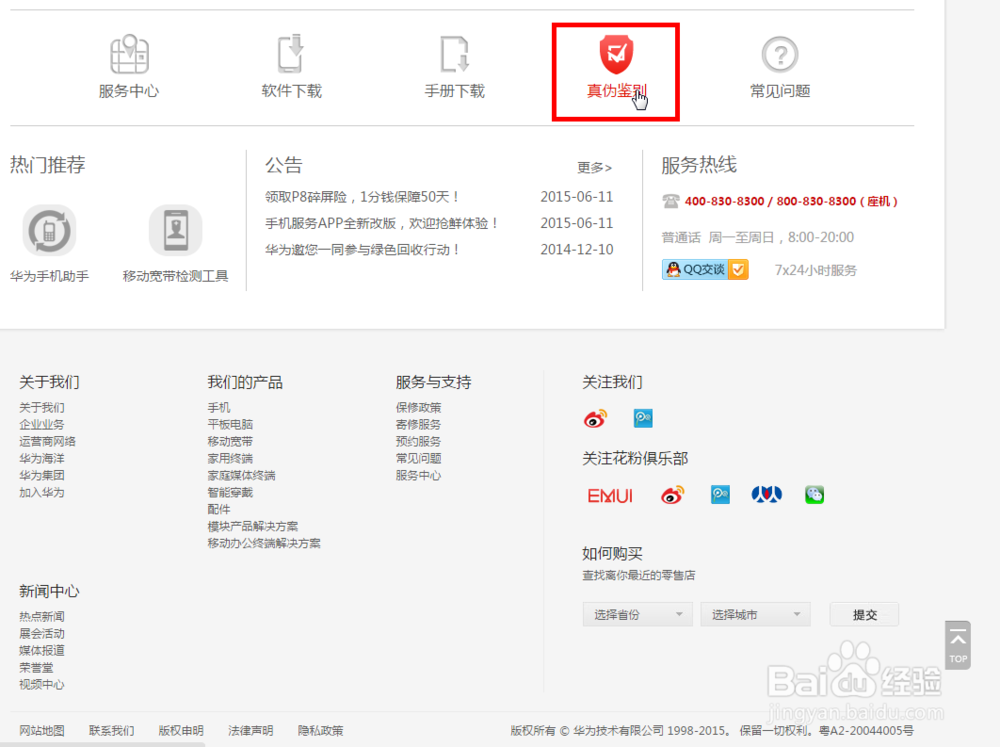
Task: Open the 关于我们 footer link
Action: [41, 407]
